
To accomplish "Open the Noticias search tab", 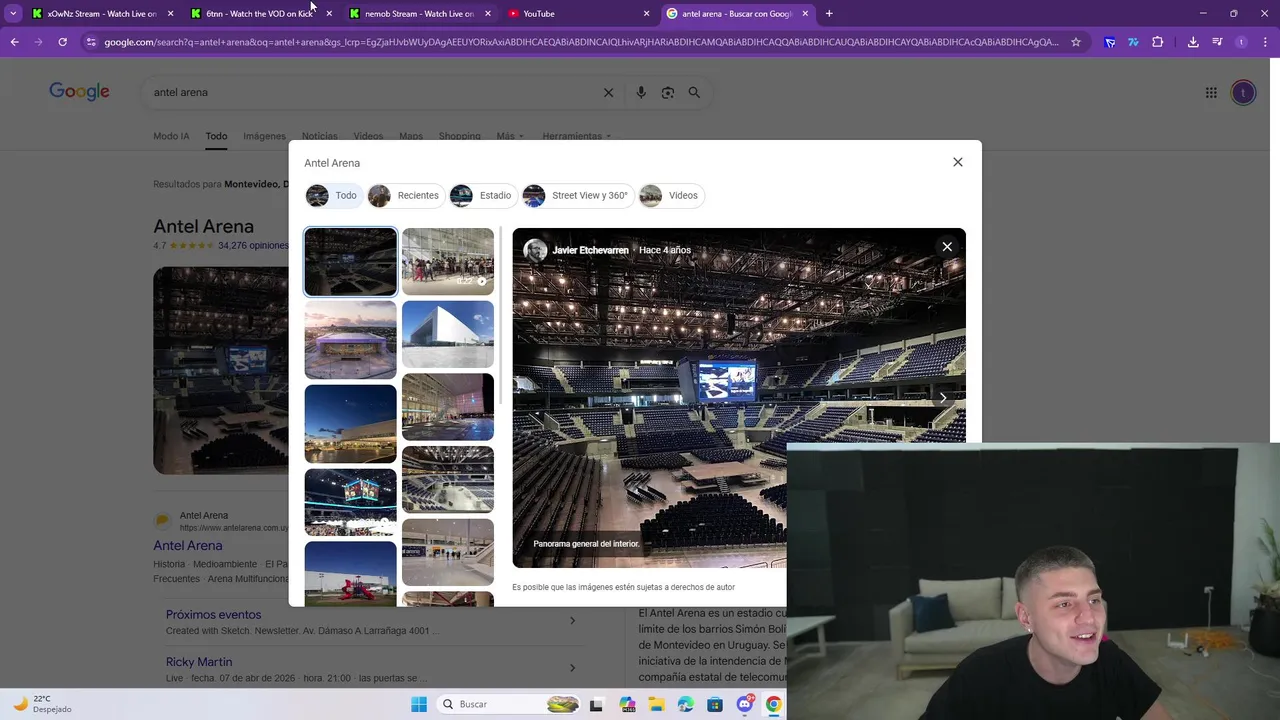I will coord(320,136).
